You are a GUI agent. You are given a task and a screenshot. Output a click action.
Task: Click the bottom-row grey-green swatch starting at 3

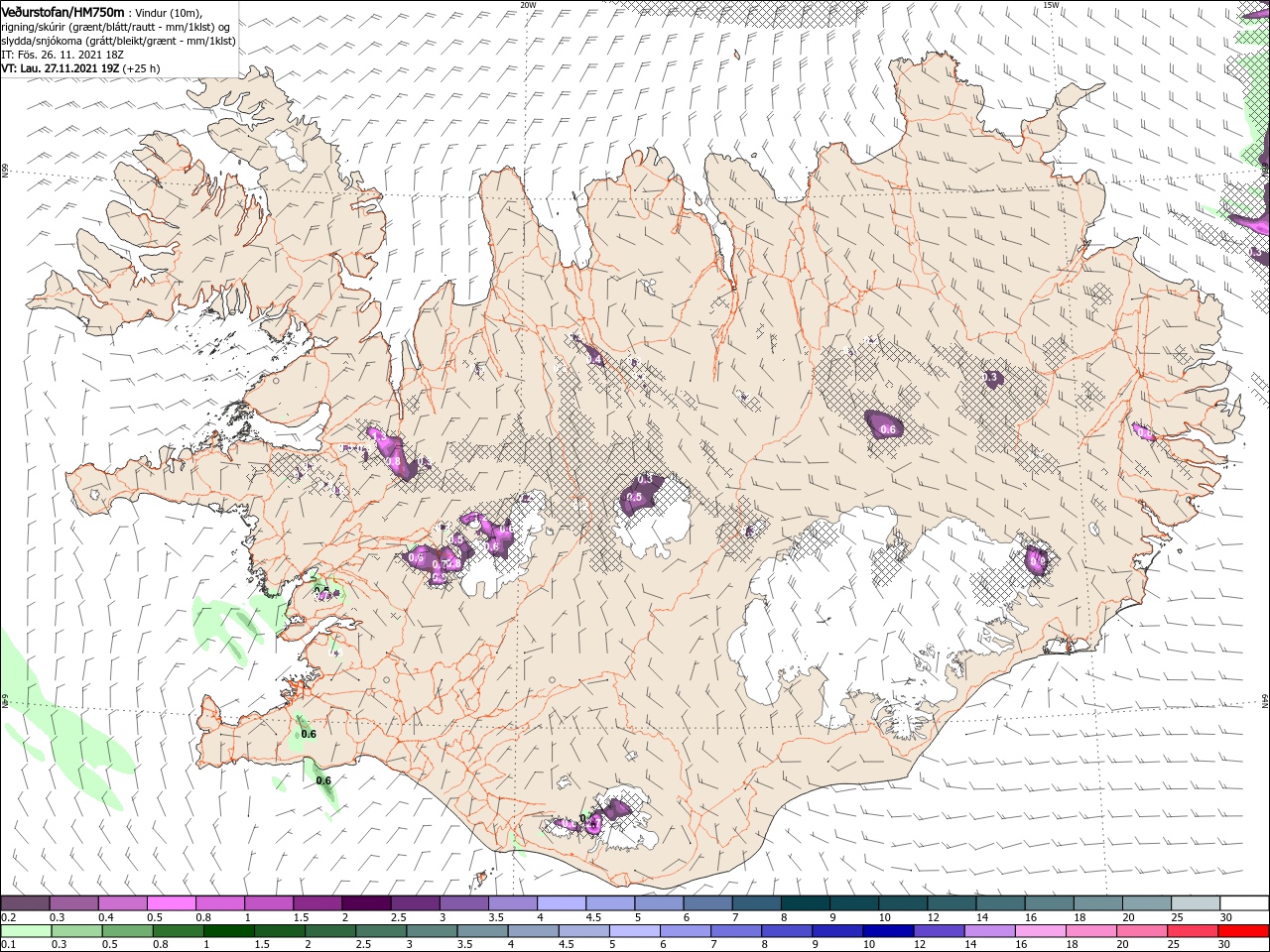pos(432,931)
